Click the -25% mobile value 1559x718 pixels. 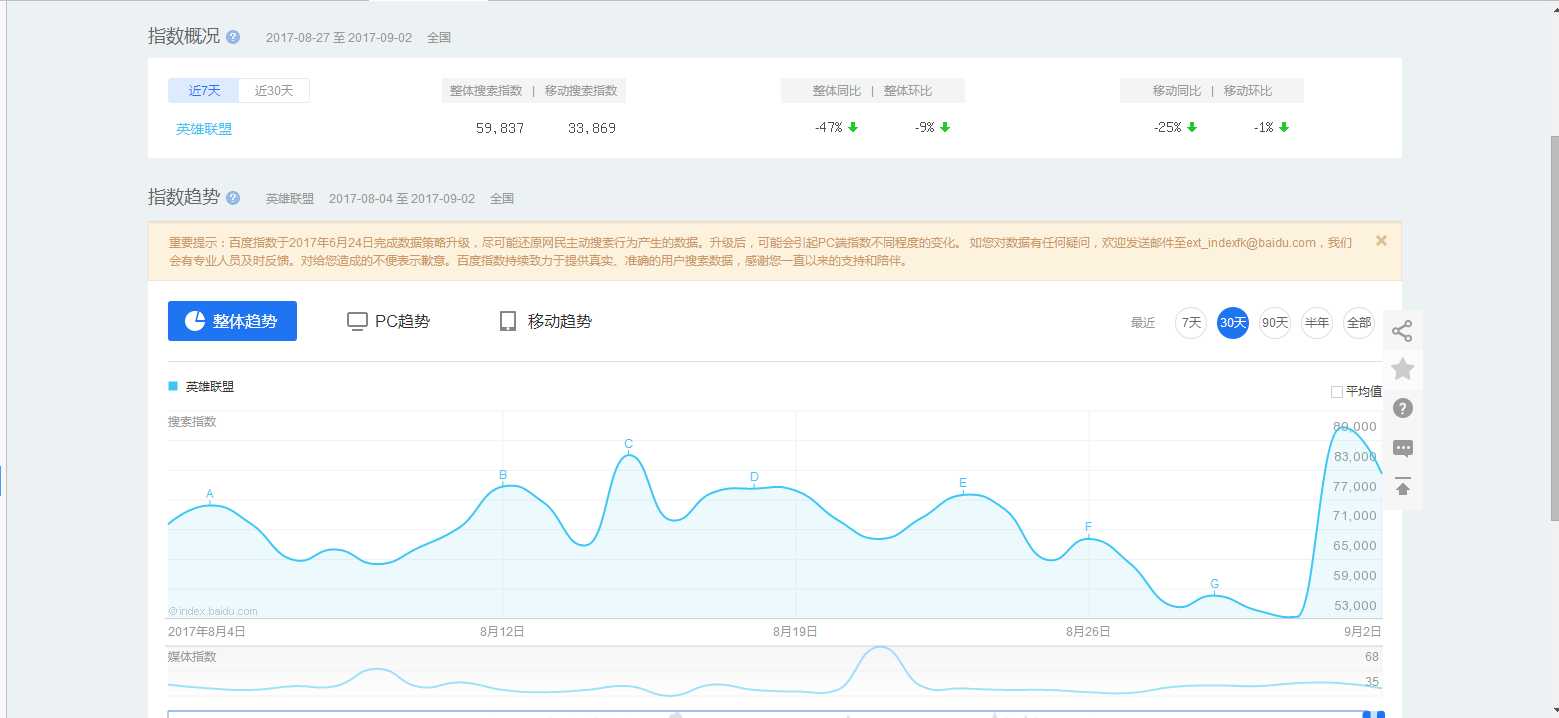click(x=1168, y=128)
